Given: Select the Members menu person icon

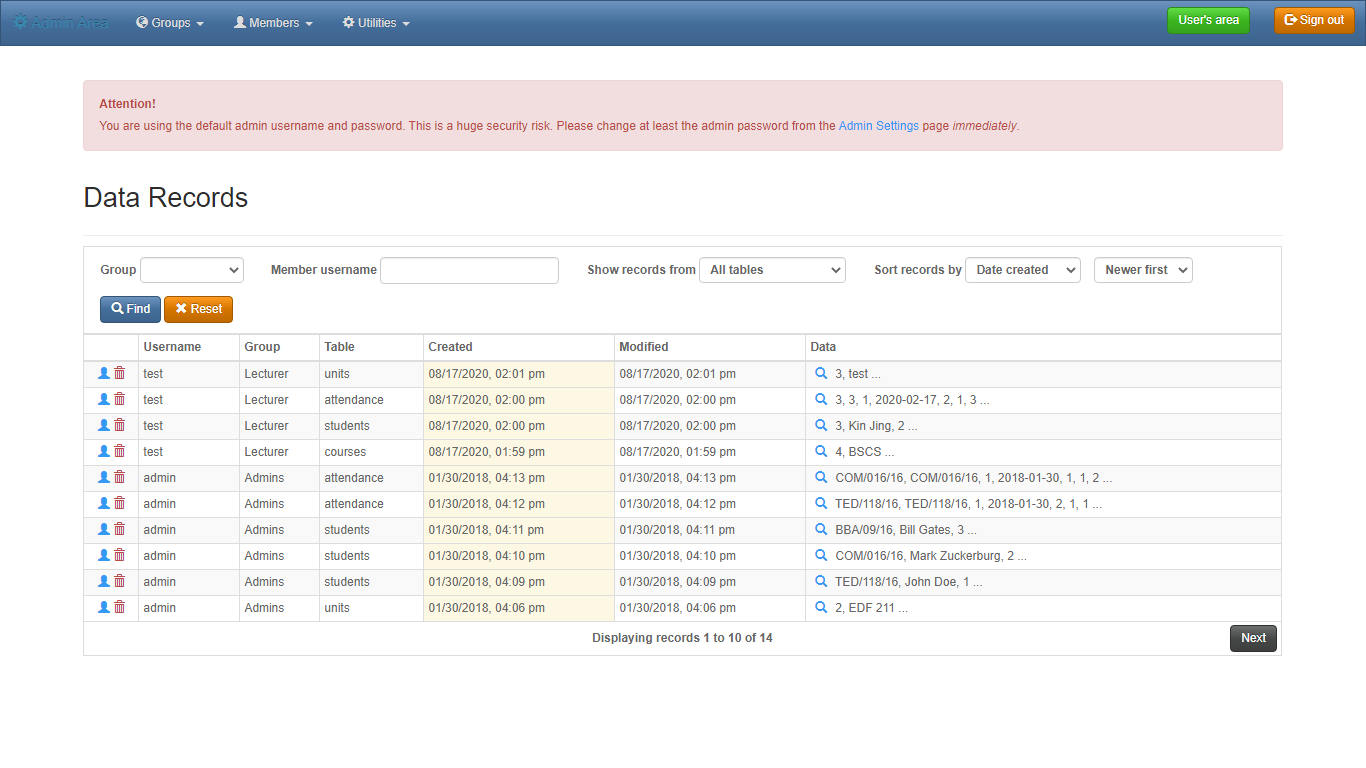Looking at the screenshot, I should click(x=244, y=22).
